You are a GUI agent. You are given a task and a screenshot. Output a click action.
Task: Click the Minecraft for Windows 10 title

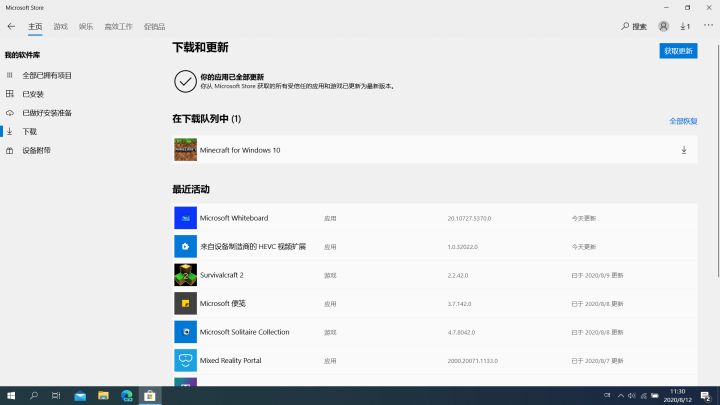[240, 150]
